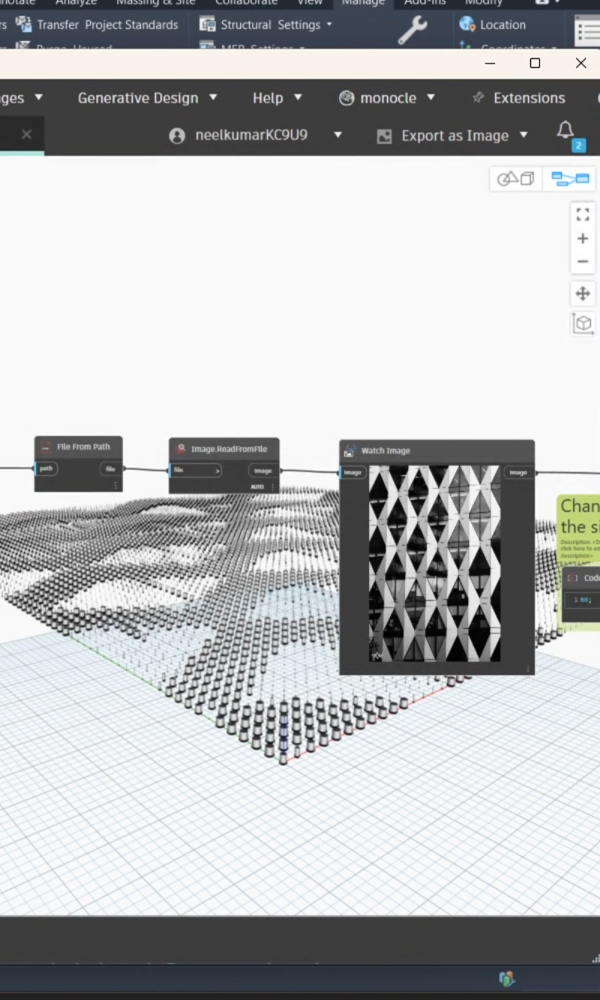Click Watch Image output image port

point(518,473)
